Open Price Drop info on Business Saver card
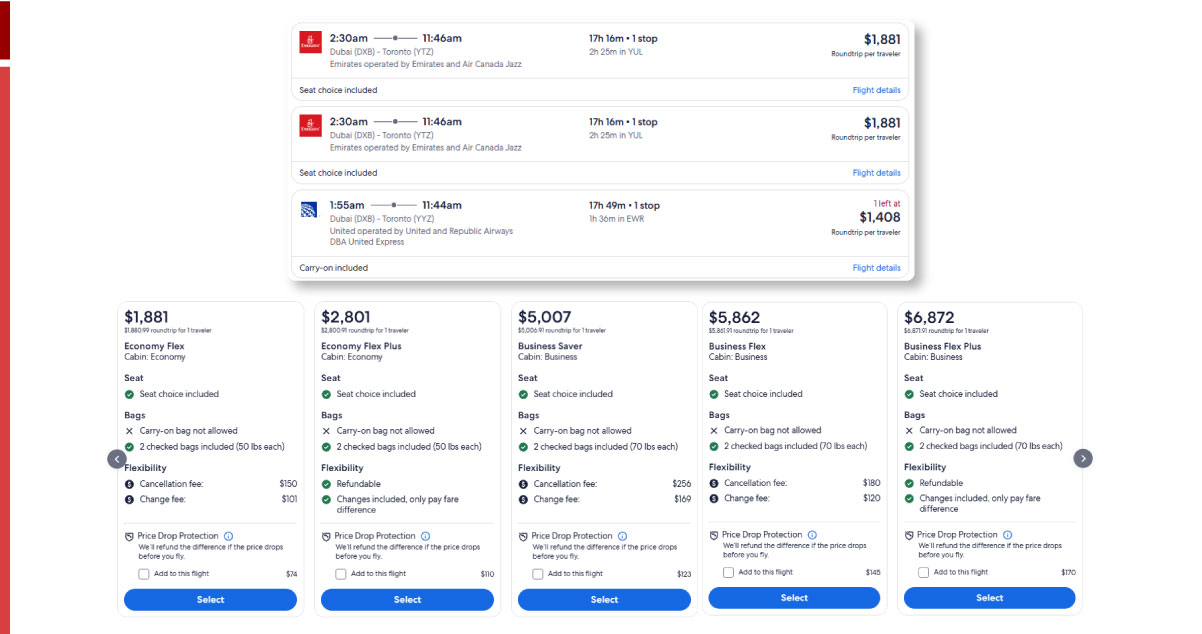Viewport: 1202px width, 634px height. (622, 536)
